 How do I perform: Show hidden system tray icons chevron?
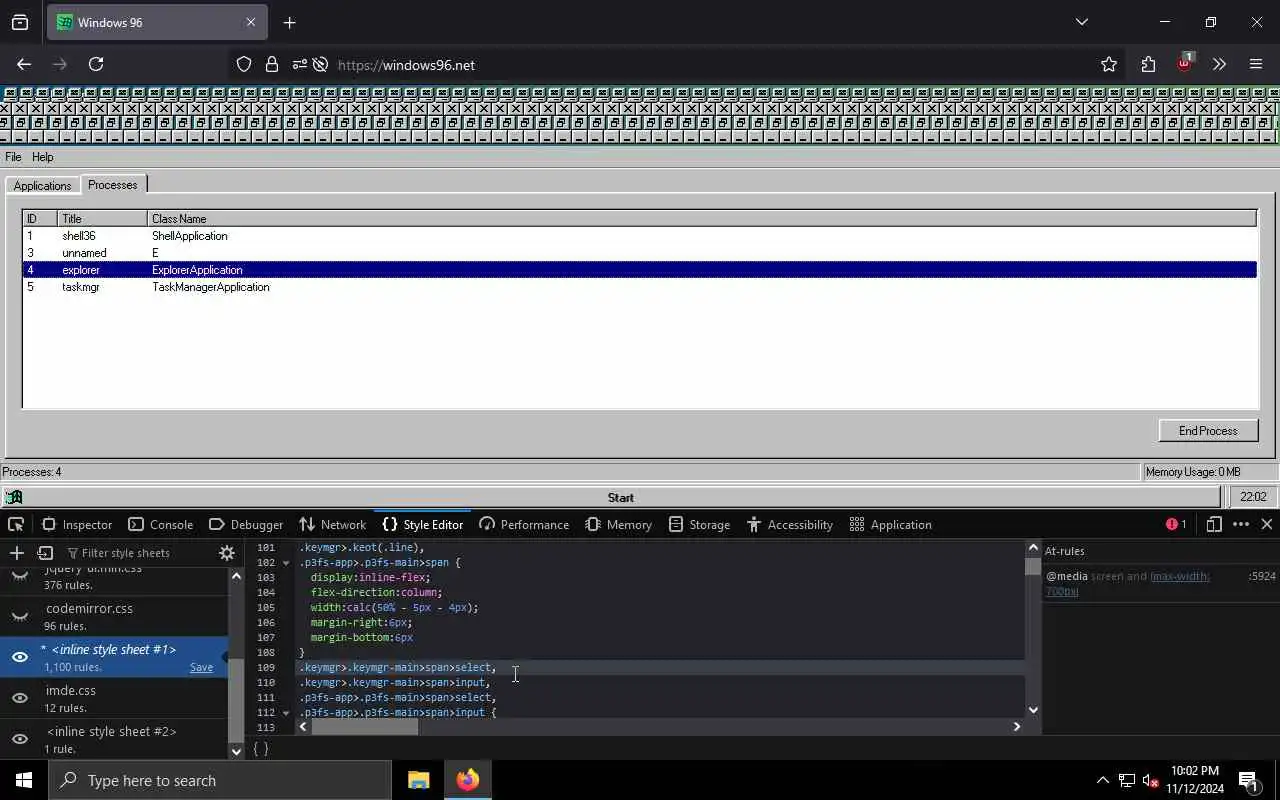click(1103, 781)
